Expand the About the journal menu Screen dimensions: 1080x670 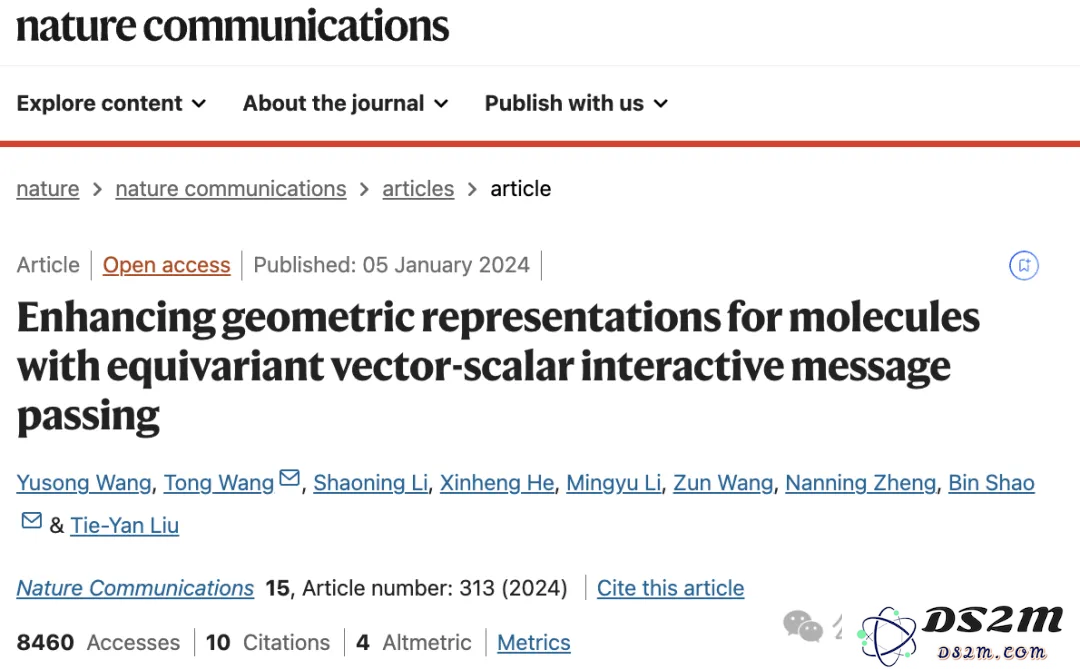pyautogui.click(x=346, y=103)
